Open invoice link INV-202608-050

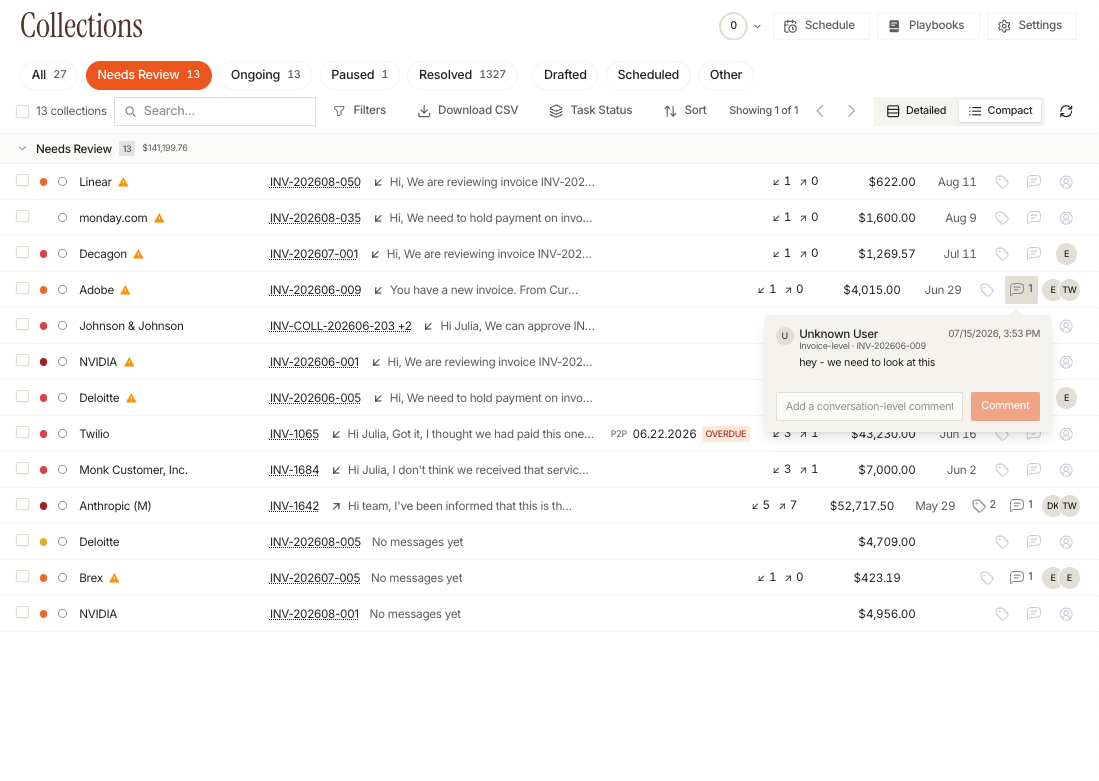315,182
